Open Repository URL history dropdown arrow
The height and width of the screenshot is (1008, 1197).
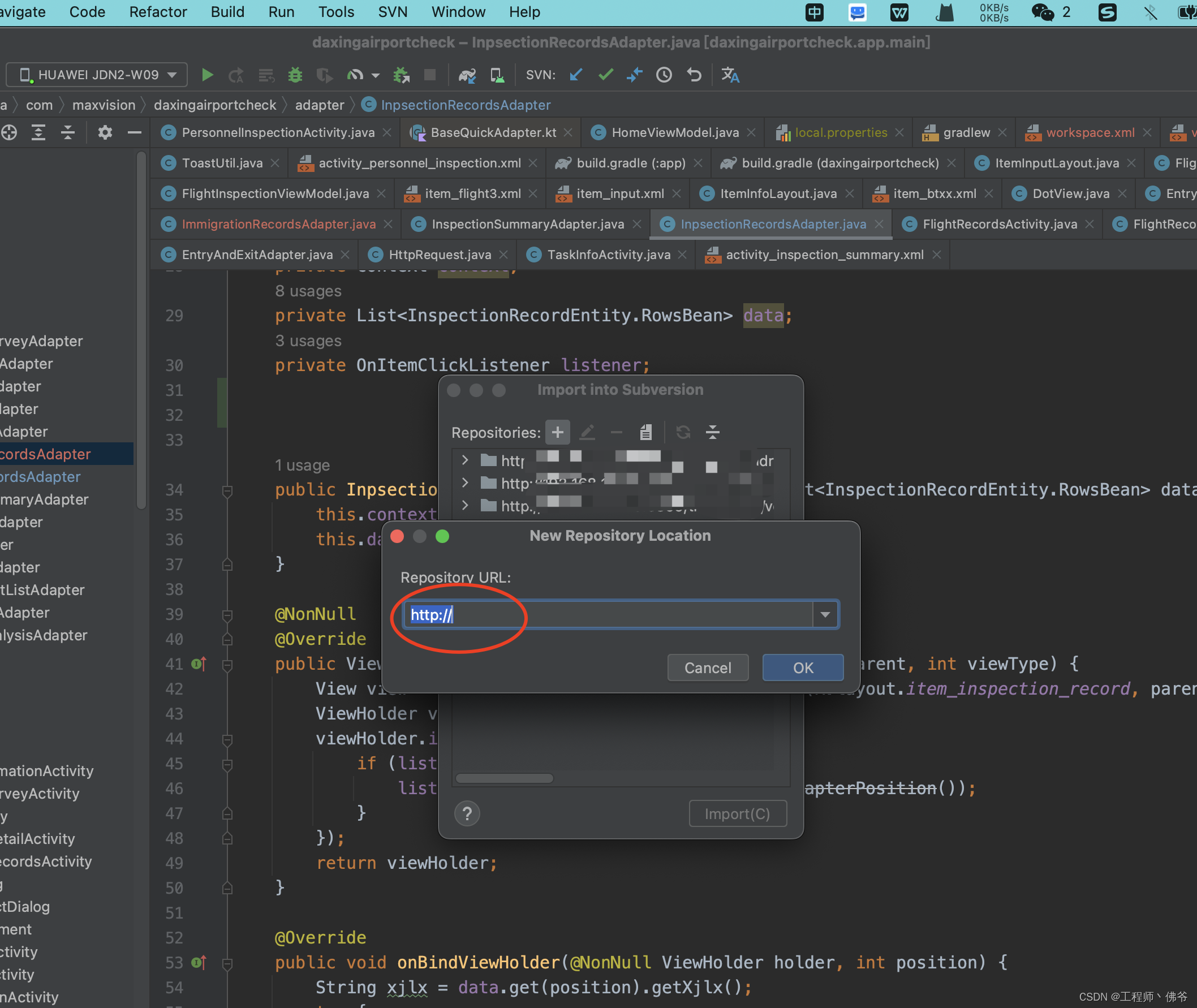tap(825, 614)
